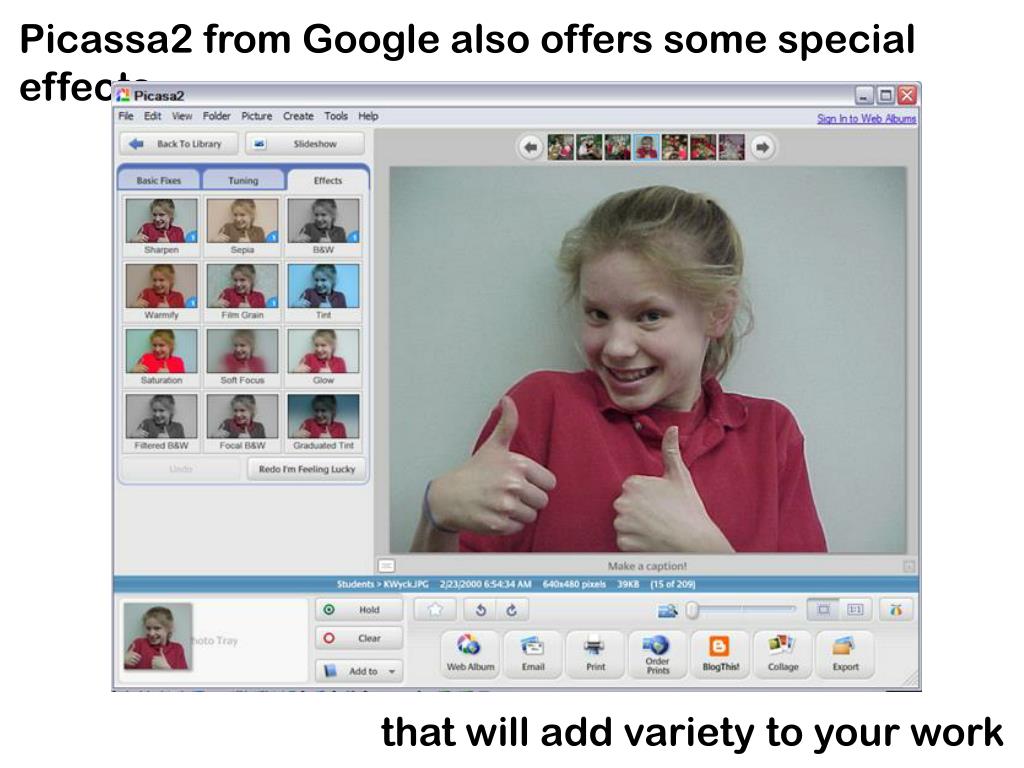The height and width of the screenshot is (768, 1024).
Task: Rotate photo clockwise
Action: [x=511, y=610]
